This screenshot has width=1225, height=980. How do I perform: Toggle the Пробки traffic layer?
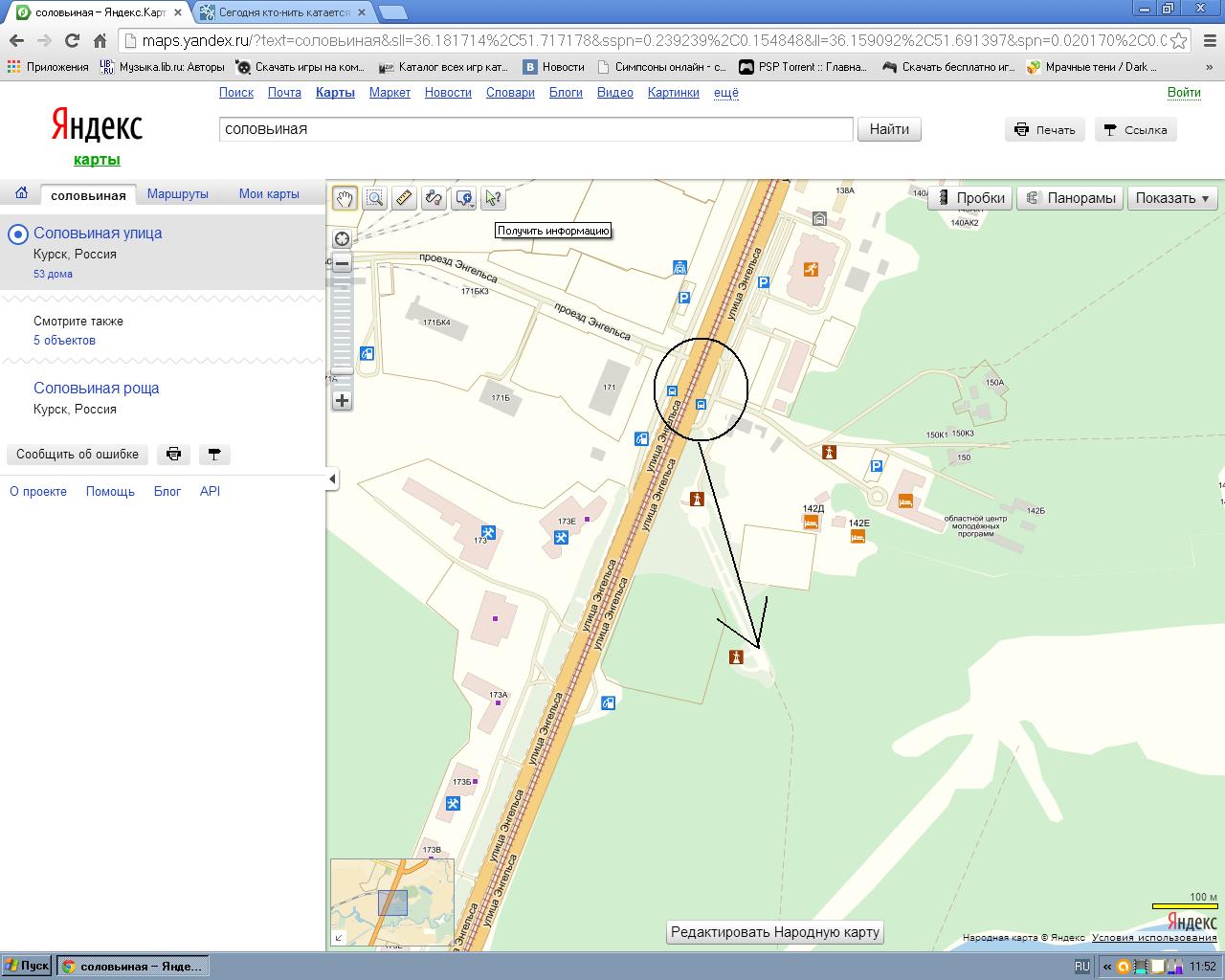pyautogui.click(x=970, y=198)
